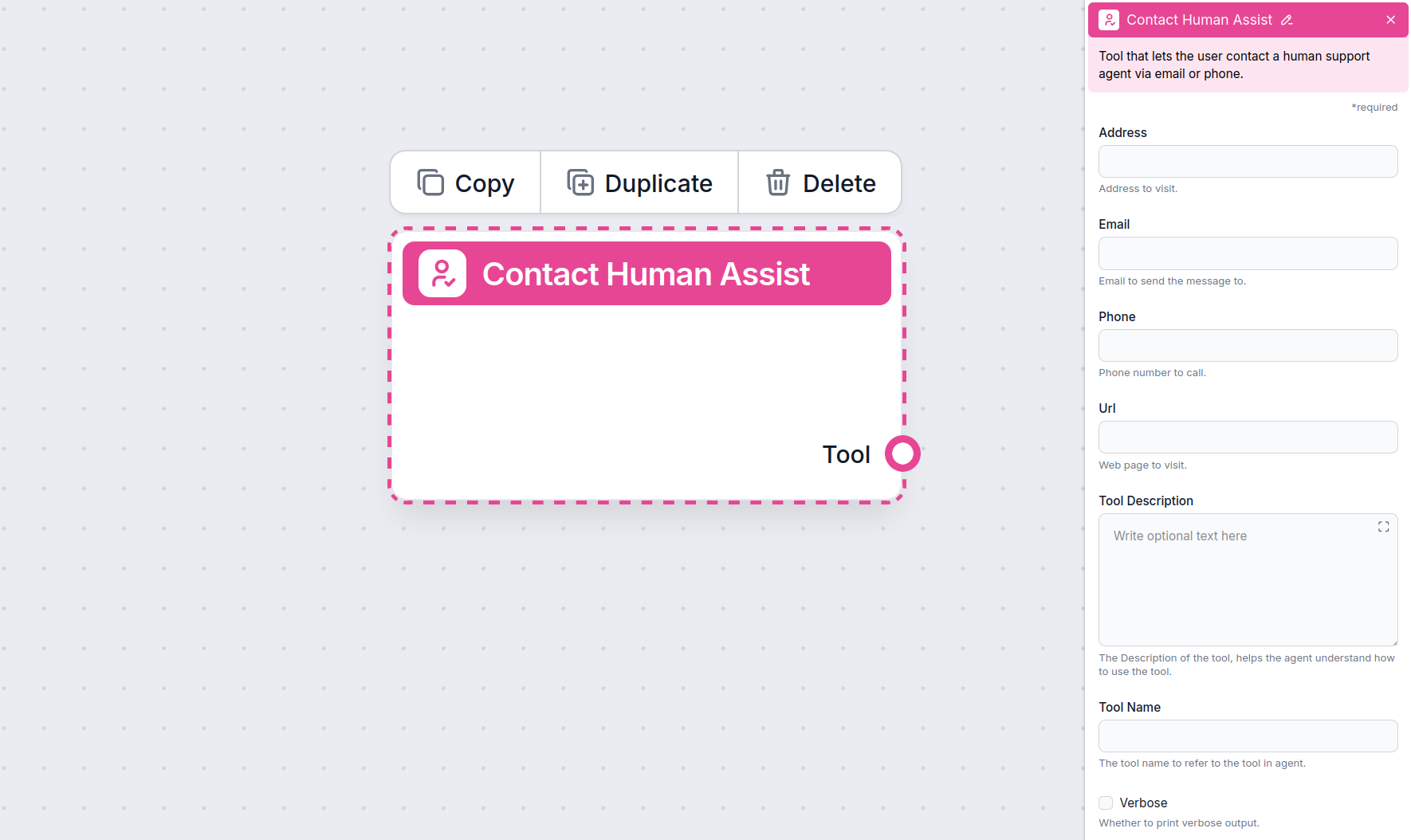Close the Contact Human Assist panel
The image size is (1411, 840).
1390,19
